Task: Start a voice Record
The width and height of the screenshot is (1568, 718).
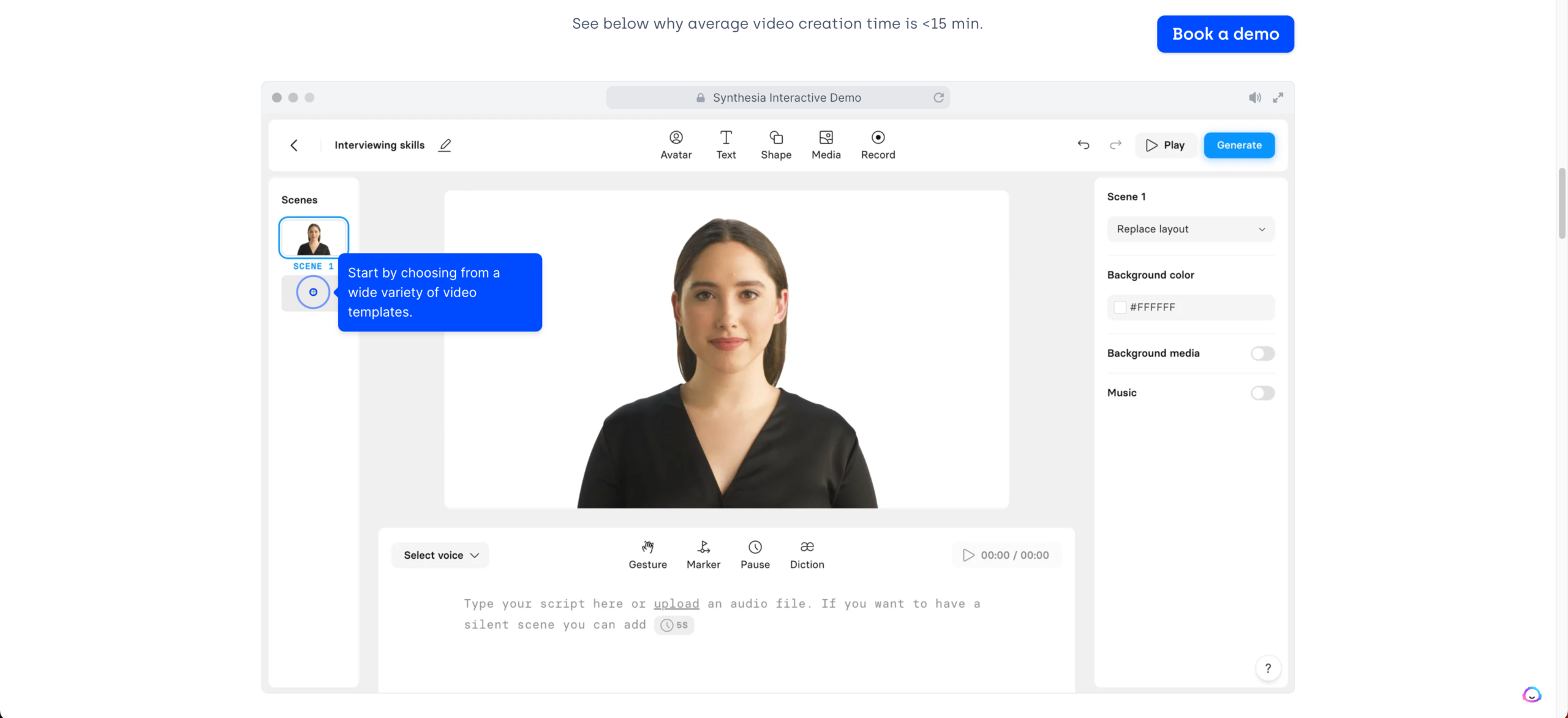Action: pyautogui.click(x=878, y=145)
